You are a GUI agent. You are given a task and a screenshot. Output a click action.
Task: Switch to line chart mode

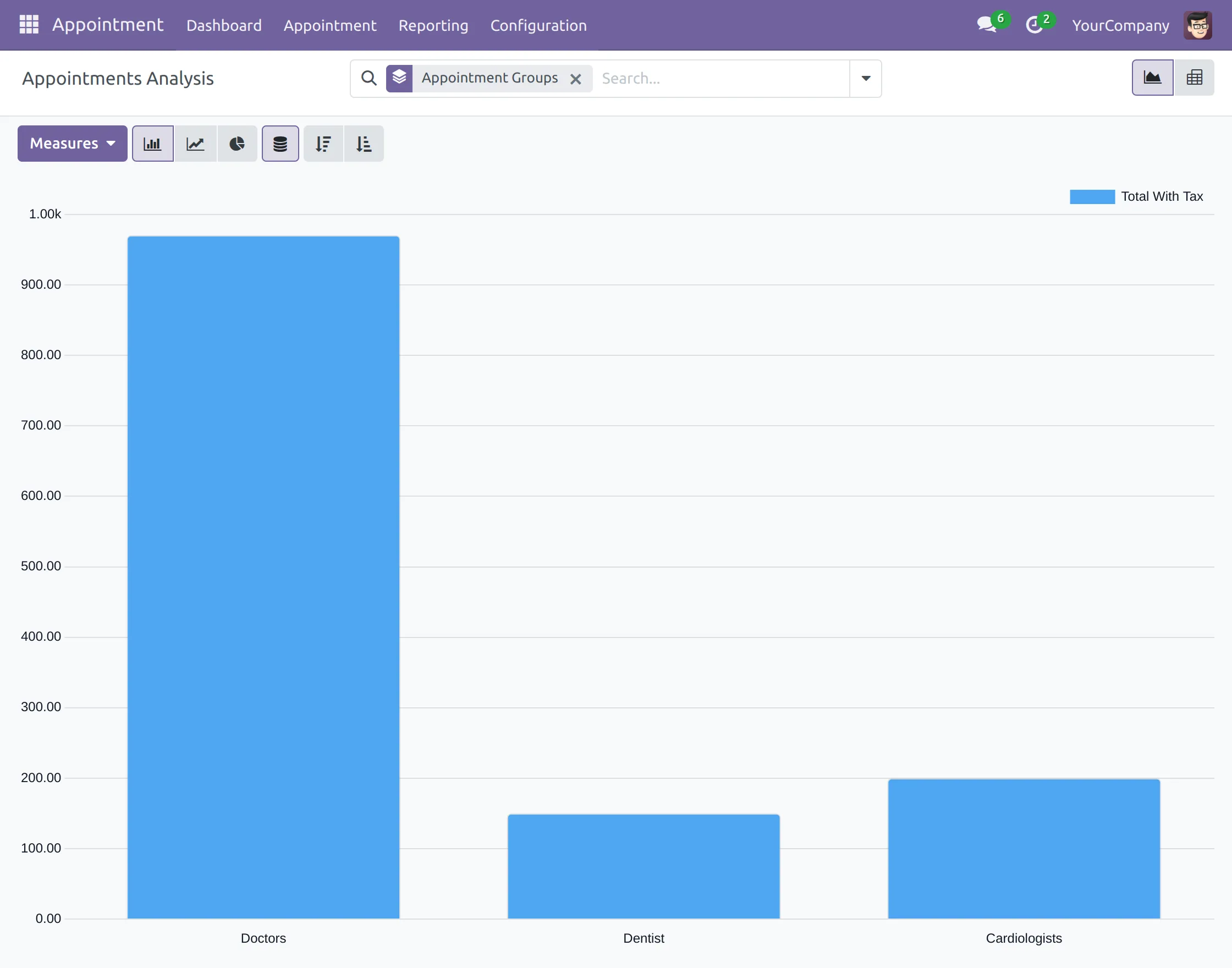point(195,144)
